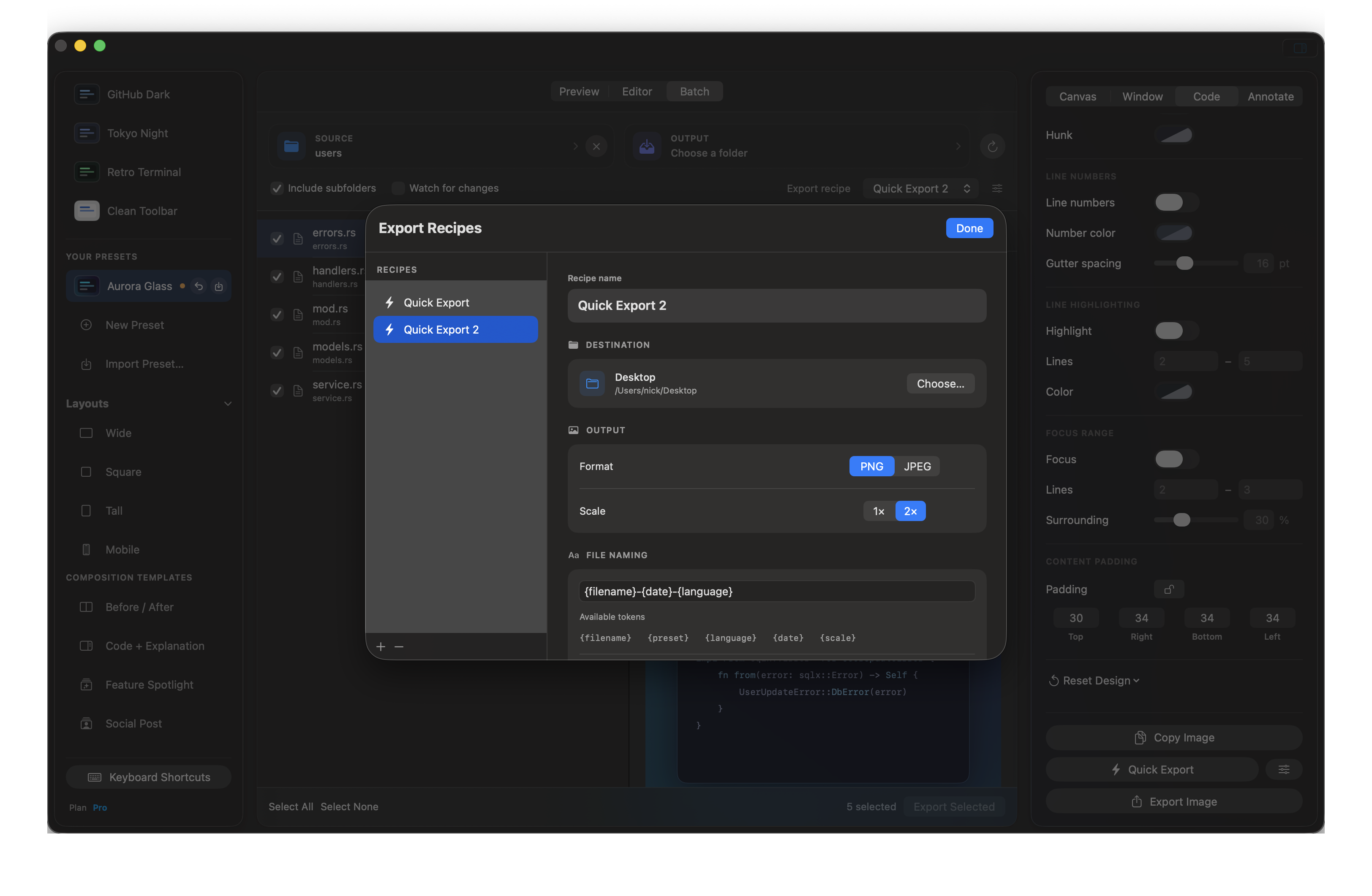Remove the selected recipe with minus
Viewport: 1372px width, 896px height.
pyautogui.click(x=399, y=646)
